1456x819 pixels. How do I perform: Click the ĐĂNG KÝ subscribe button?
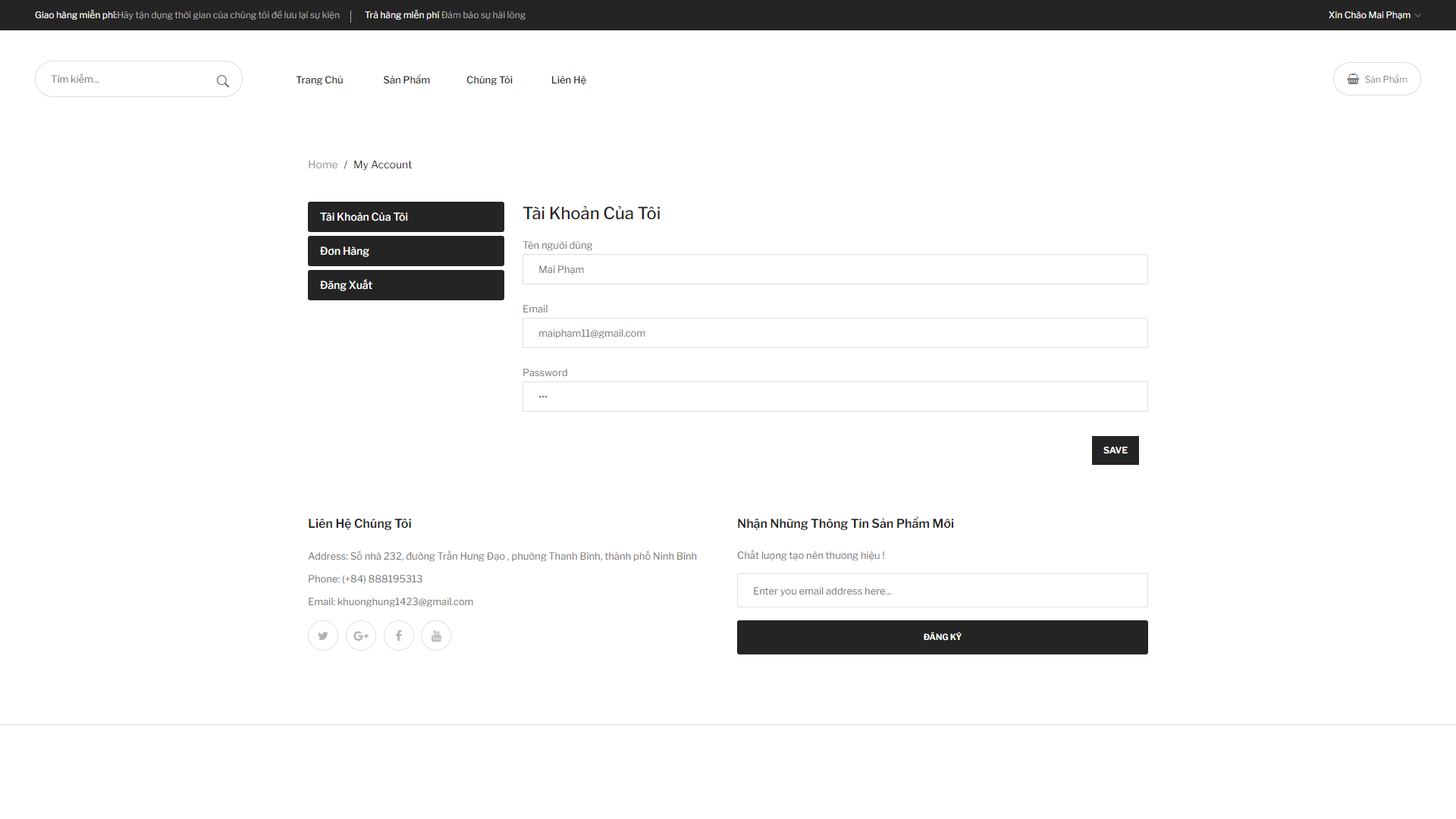coord(942,637)
